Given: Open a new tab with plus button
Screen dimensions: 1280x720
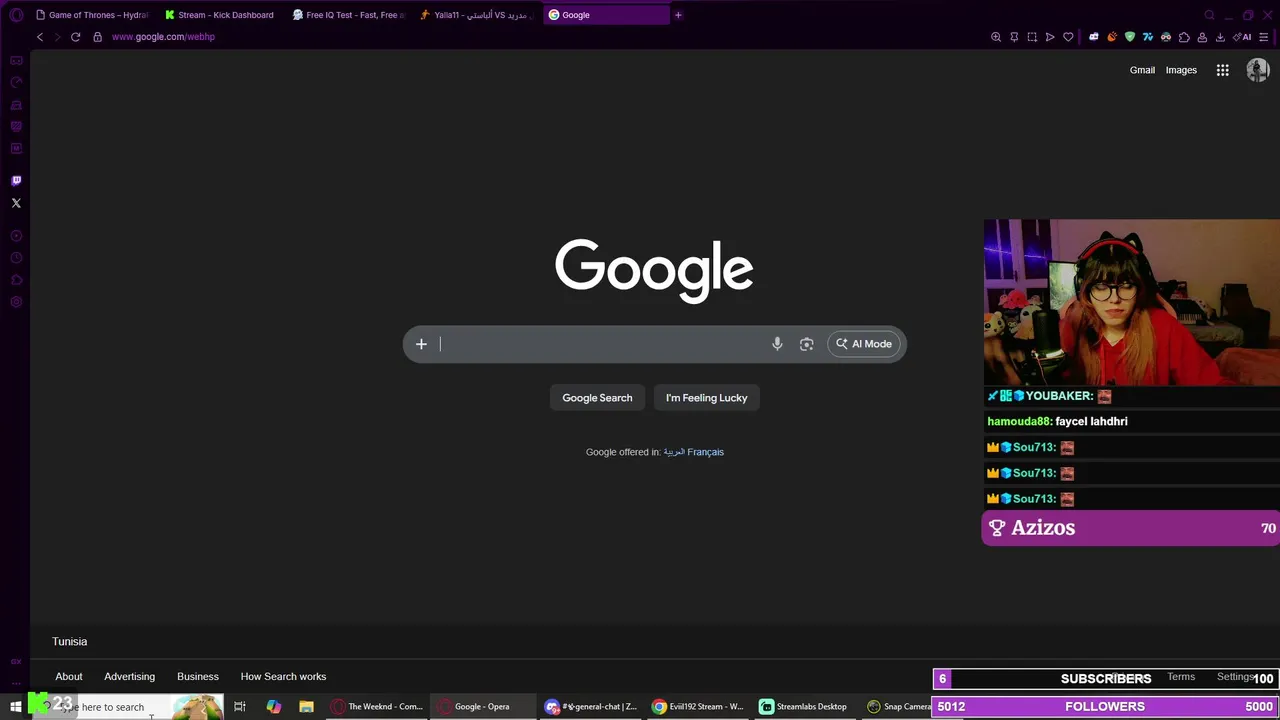Looking at the screenshot, I should click(678, 15).
